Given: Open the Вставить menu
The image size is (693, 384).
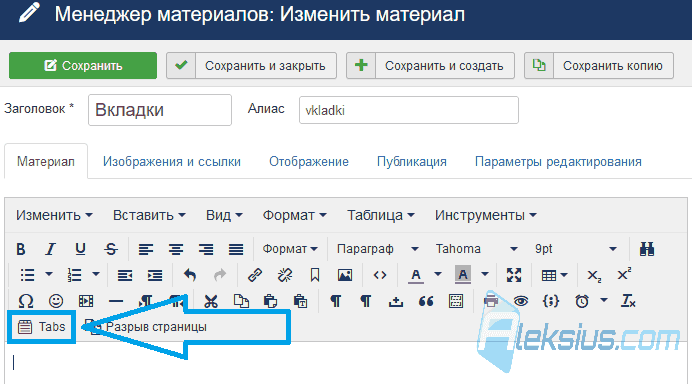Looking at the screenshot, I should (x=149, y=215).
